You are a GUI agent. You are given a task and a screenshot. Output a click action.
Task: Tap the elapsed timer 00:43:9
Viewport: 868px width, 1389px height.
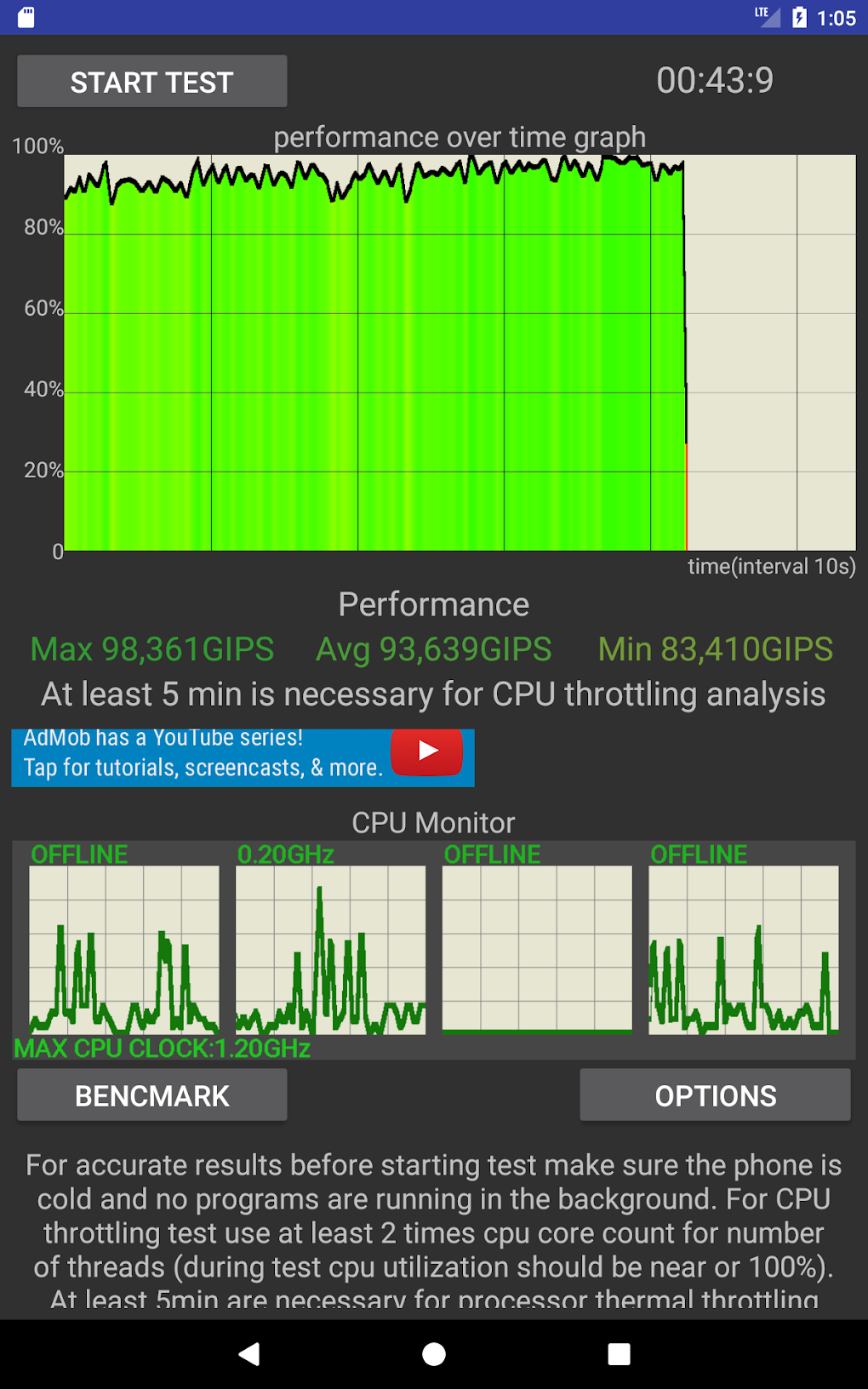point(715,81)
